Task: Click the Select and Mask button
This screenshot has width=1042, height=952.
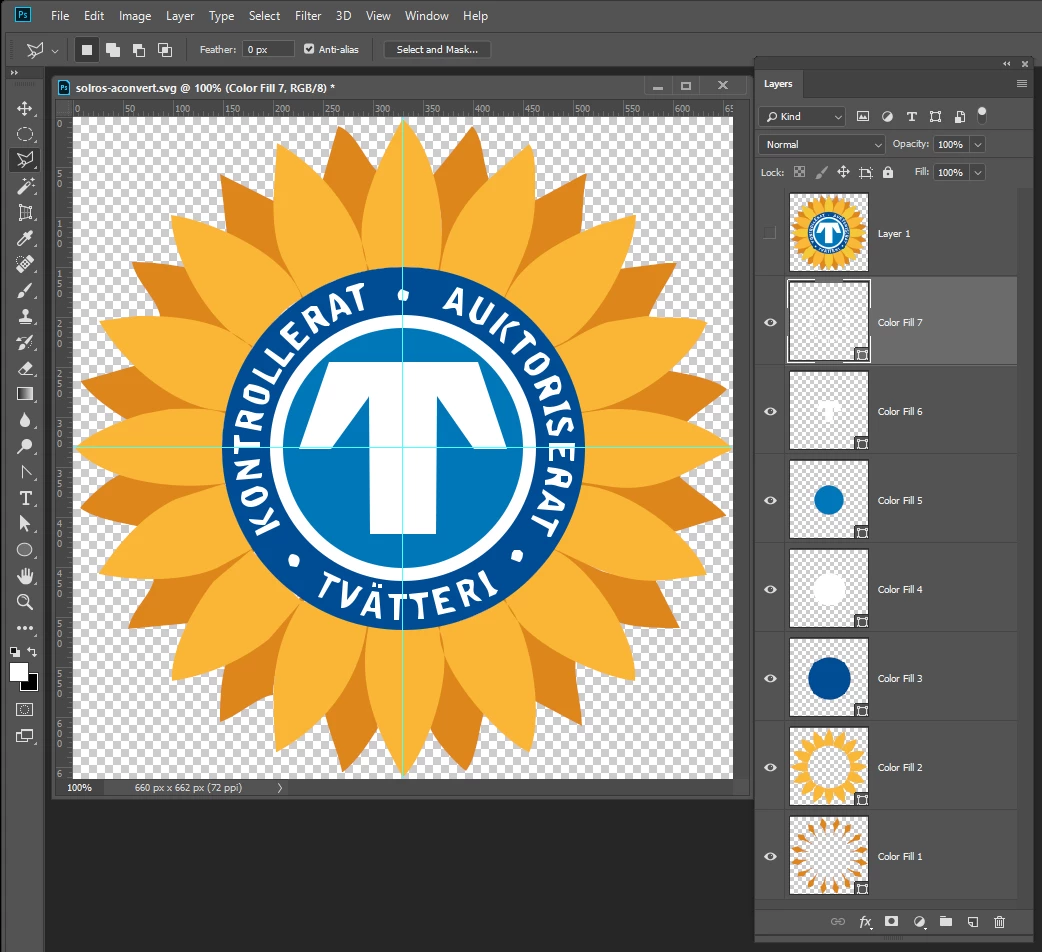Action: pos(437,49)
